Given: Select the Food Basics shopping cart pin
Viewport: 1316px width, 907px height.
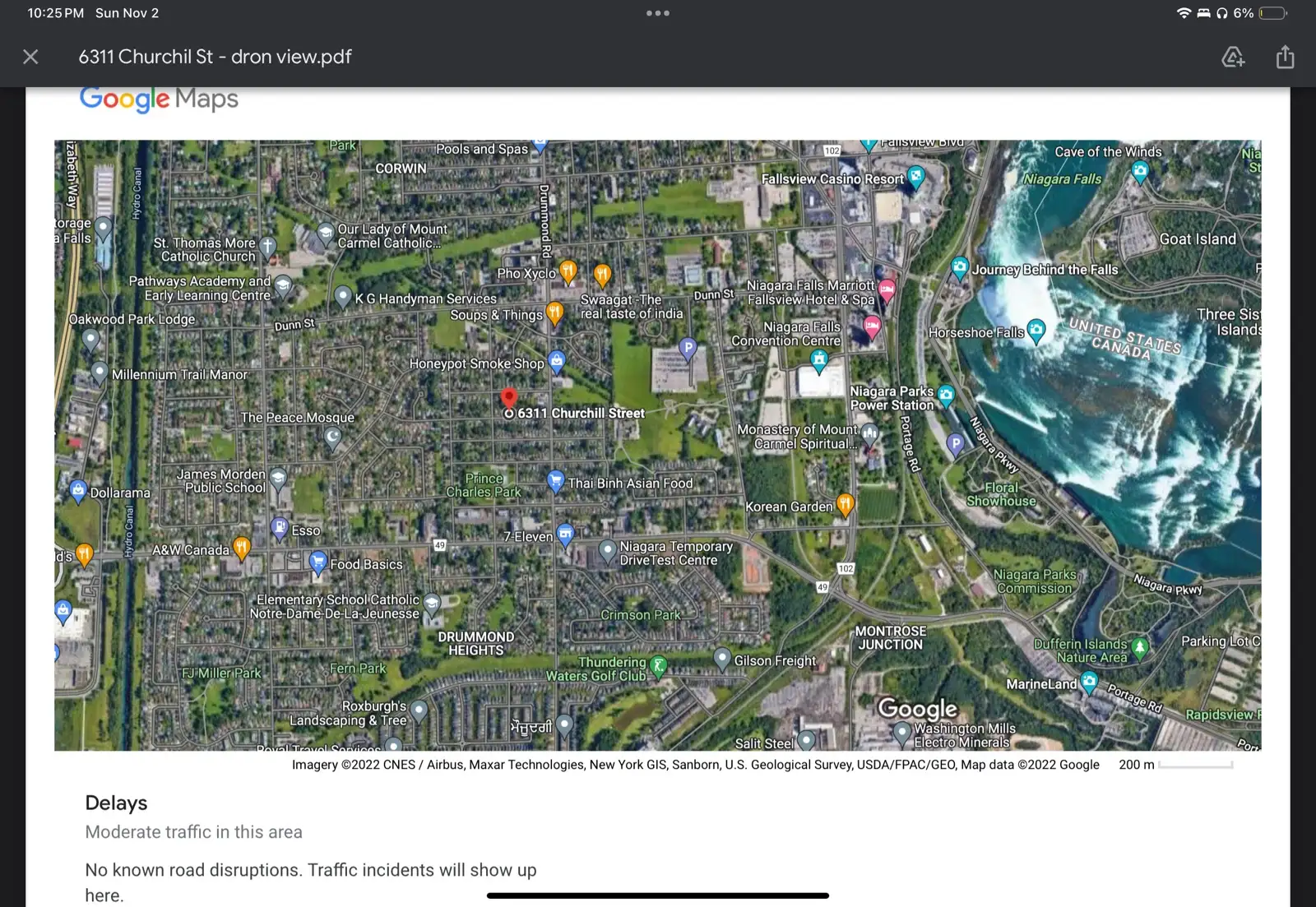Looking at the screenshot, I should [x=318, y=562].
